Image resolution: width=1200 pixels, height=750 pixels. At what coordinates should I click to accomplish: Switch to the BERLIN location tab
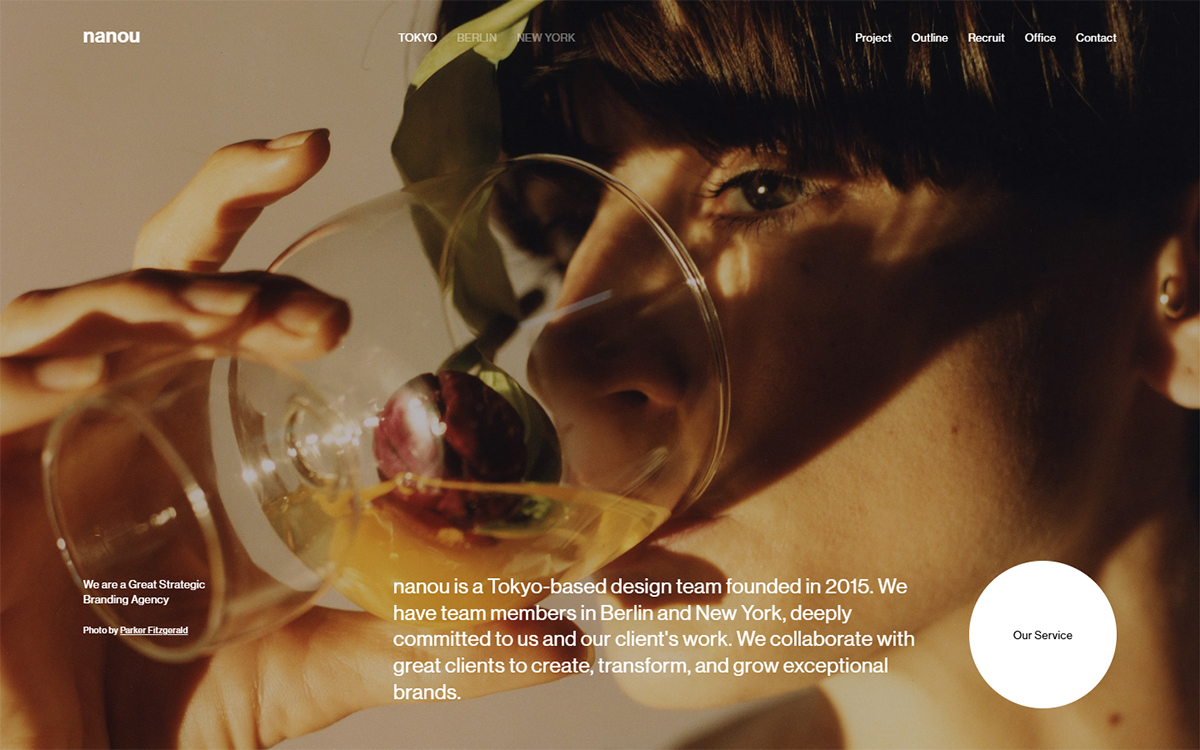(476, 38)
